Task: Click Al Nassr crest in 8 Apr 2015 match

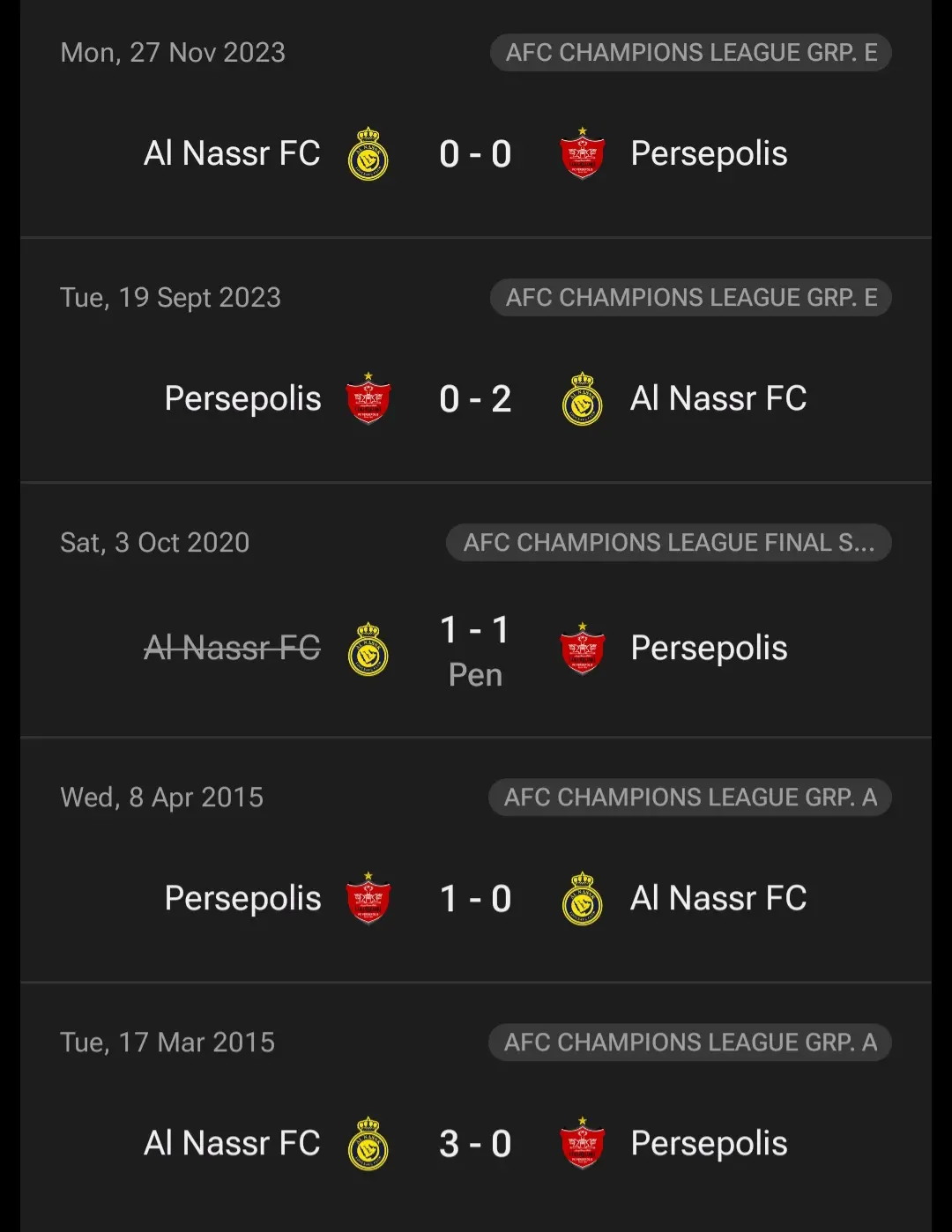Action: click(583, 899)
